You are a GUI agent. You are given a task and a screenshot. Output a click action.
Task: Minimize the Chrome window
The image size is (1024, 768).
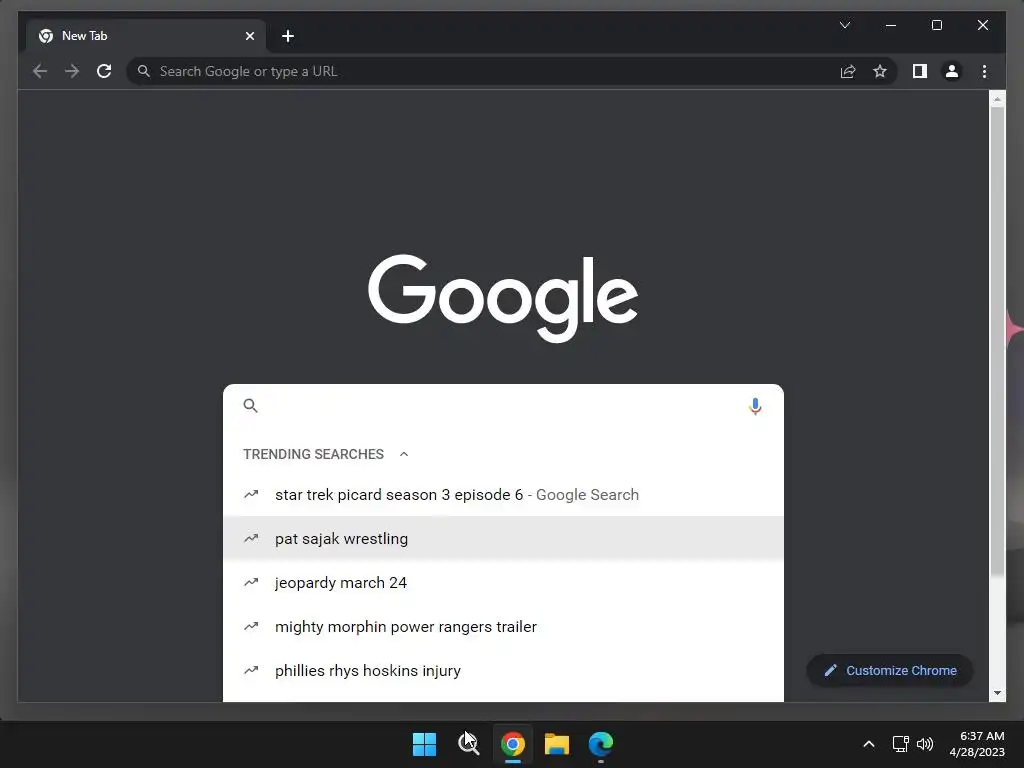click(891, 25)
